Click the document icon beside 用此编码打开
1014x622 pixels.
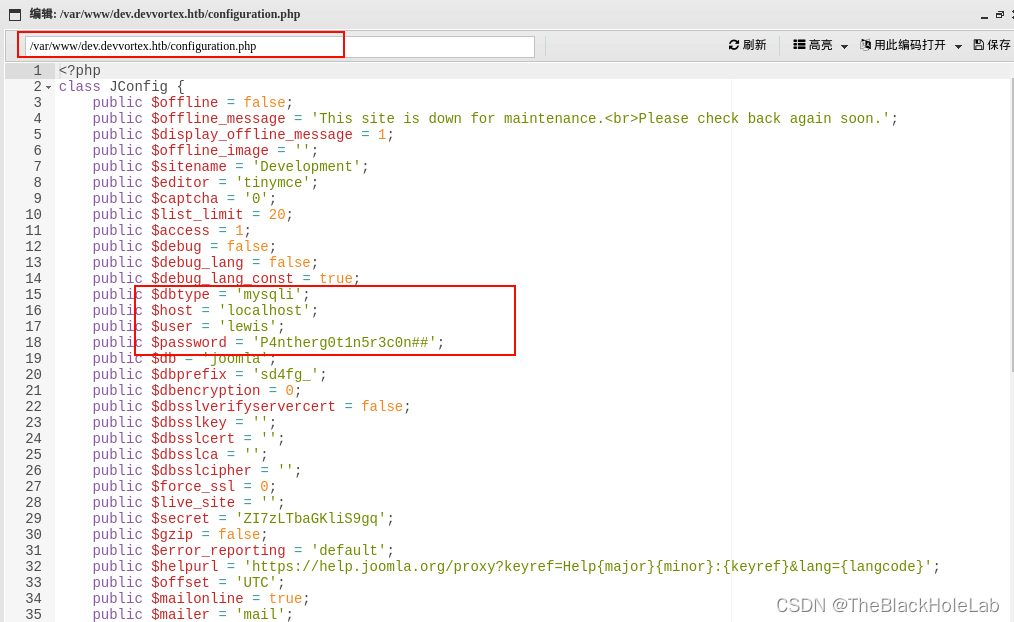pos(865,46)
